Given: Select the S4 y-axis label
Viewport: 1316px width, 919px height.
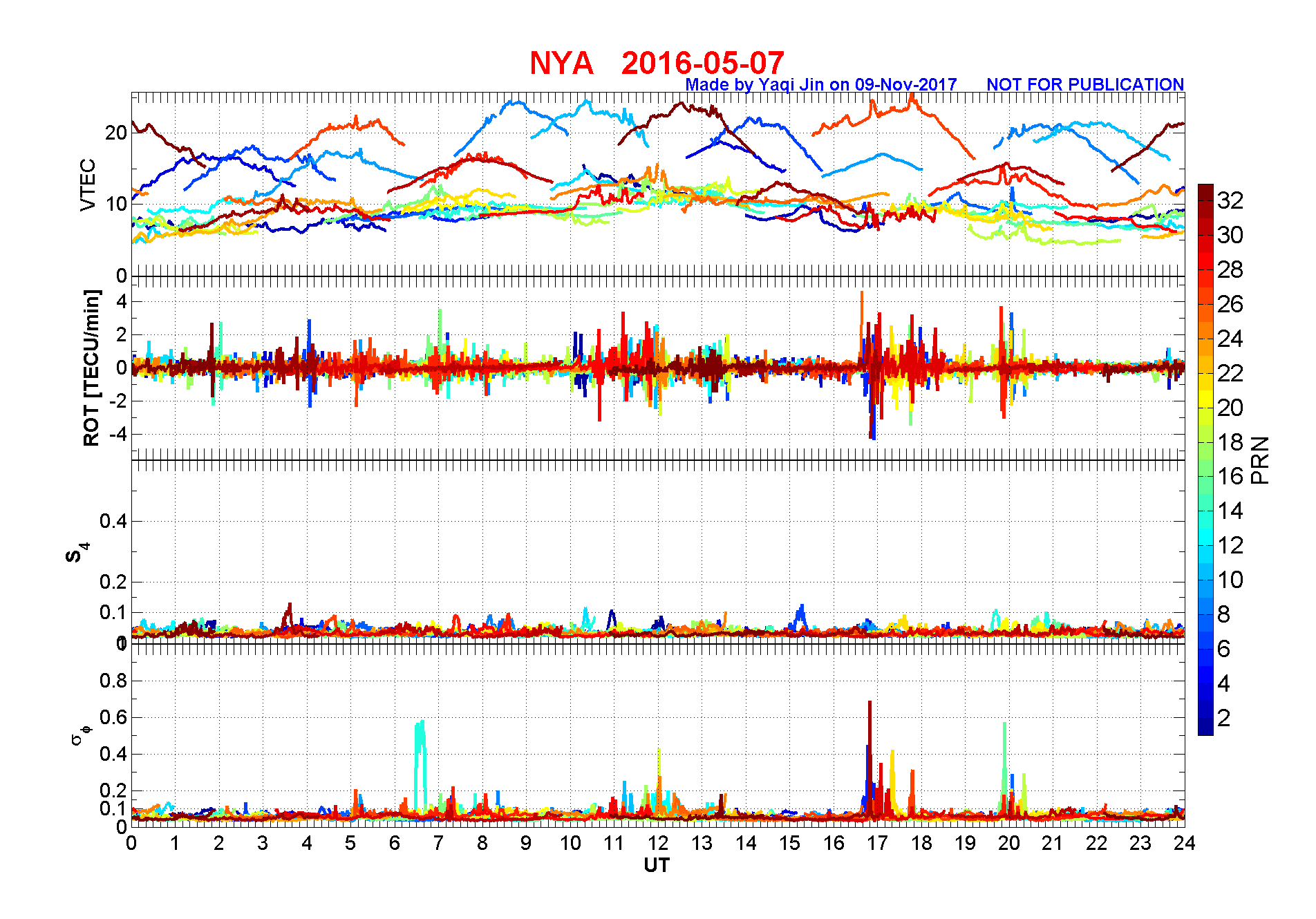Looking at the screenshot, I should click(x=77, y=553).
